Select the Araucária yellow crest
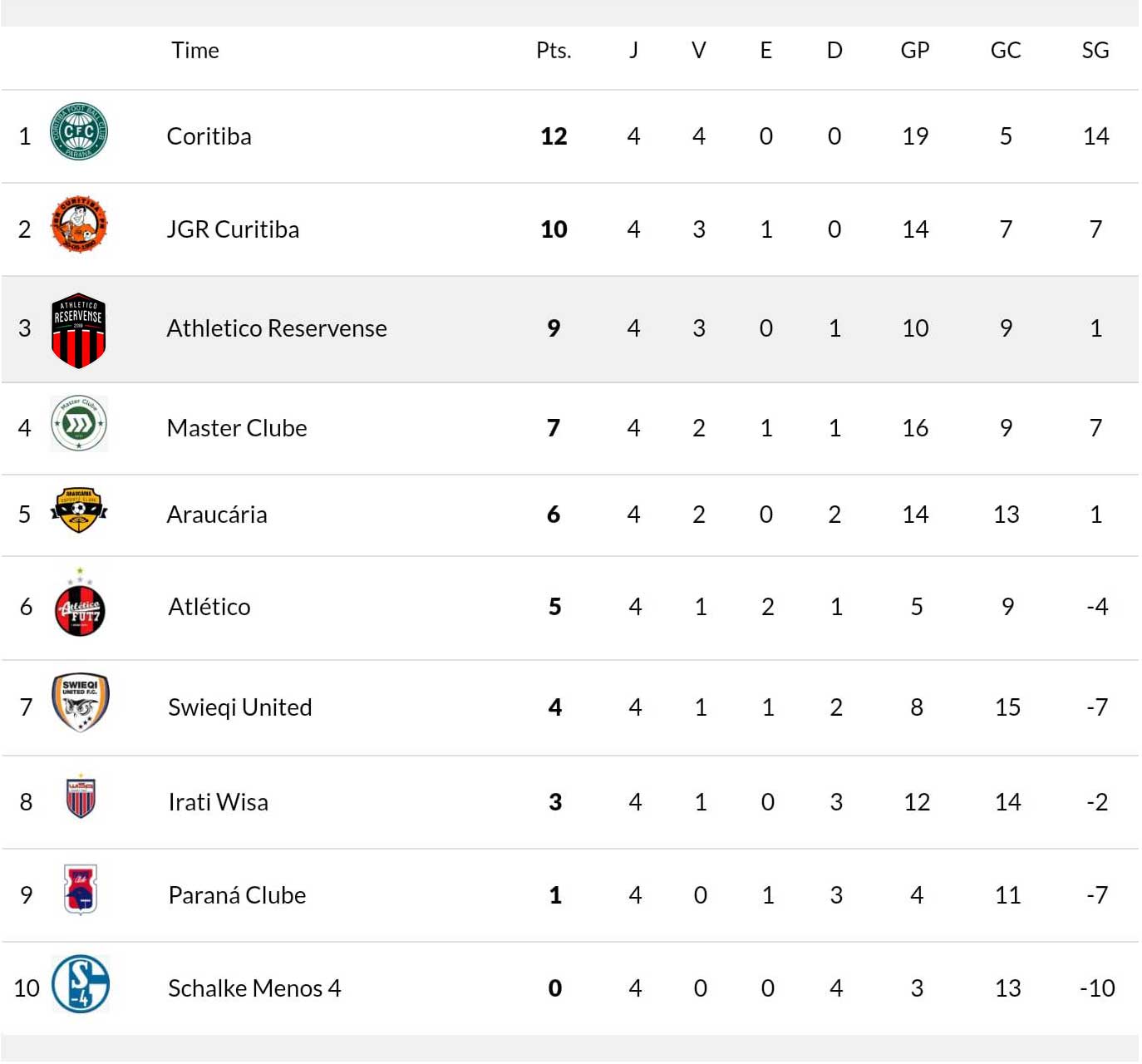The width and height of the screenshot is (1142, 1064). [79, 510]
